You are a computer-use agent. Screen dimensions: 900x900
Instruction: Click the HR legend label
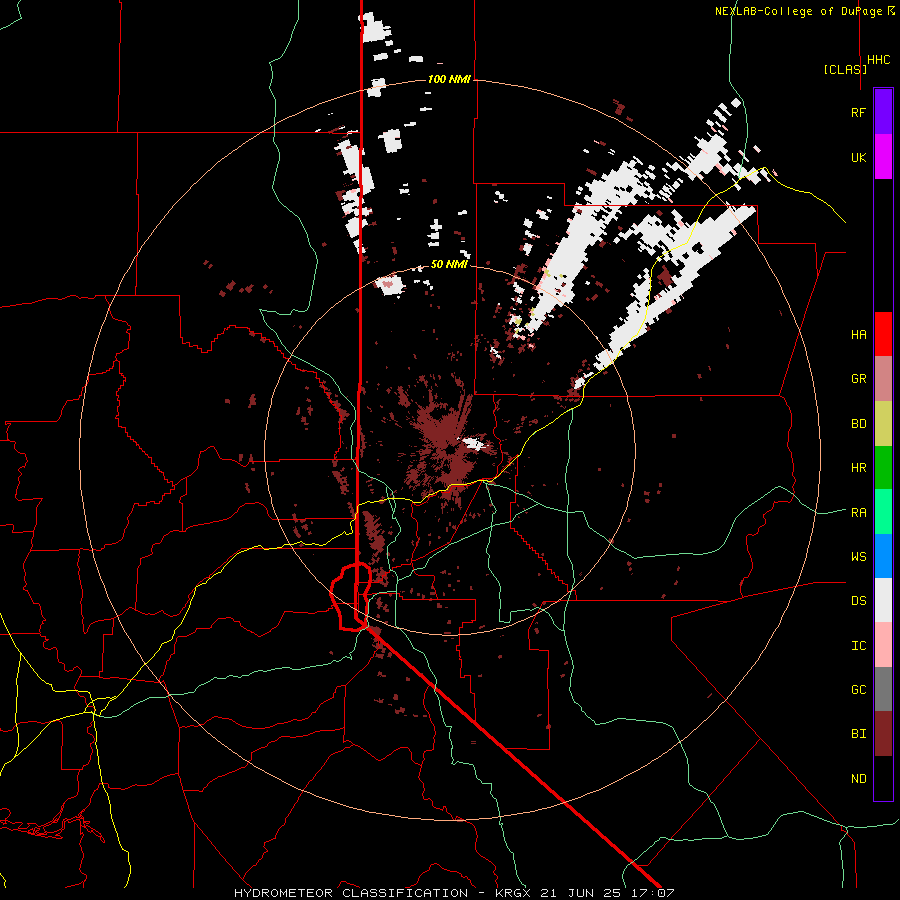point(858,468)
